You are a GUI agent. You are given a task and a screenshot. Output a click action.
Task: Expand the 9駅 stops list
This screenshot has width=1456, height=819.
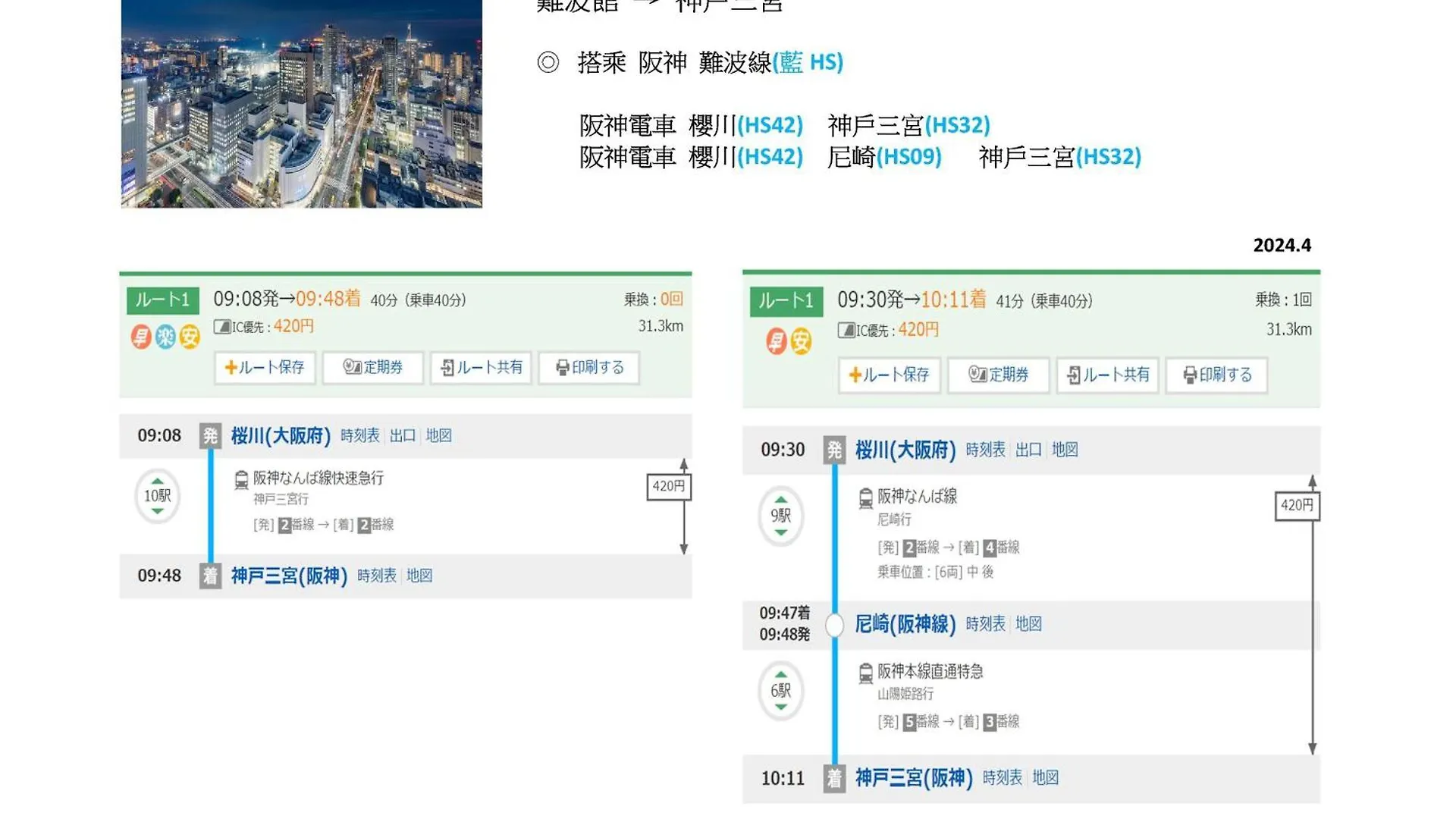point(780,516)
